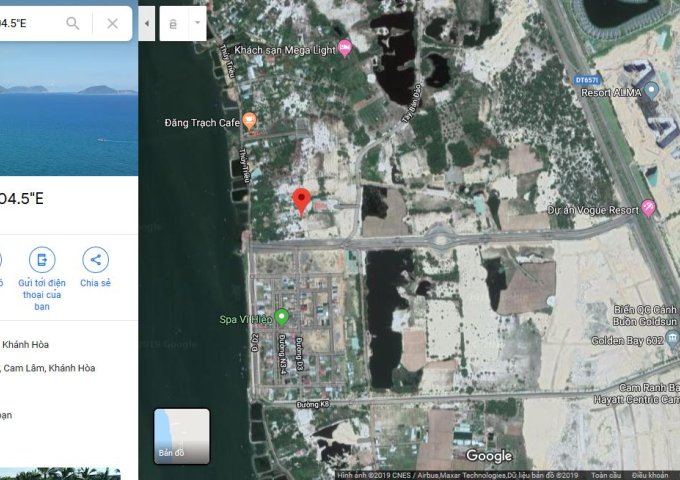
Task: Click the Khách sạn Mega Light label
Action: pyautogui.click(x=285, y=50)
